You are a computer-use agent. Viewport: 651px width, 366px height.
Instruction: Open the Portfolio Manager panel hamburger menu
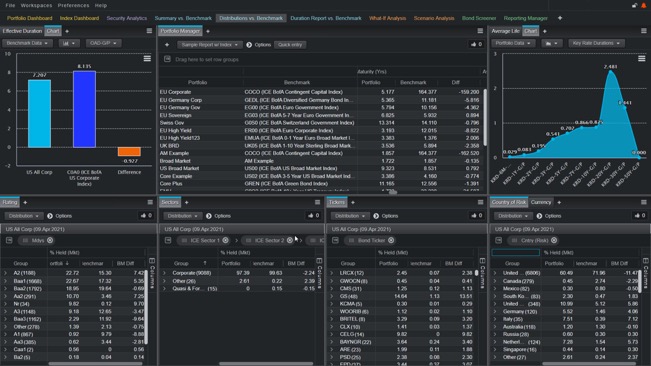click(x=480, y=31)
